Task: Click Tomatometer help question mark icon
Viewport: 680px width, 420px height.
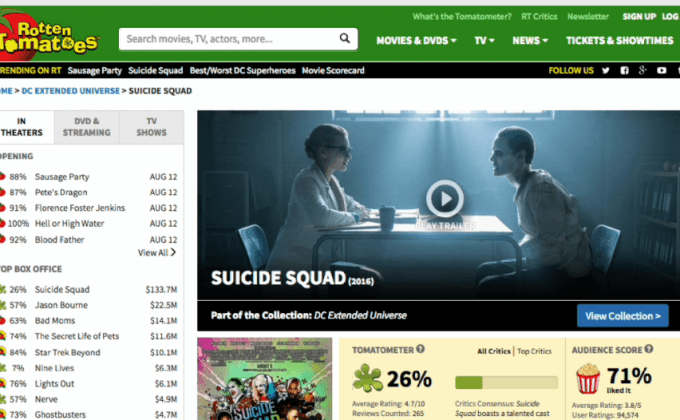Action: click(421, 350)
